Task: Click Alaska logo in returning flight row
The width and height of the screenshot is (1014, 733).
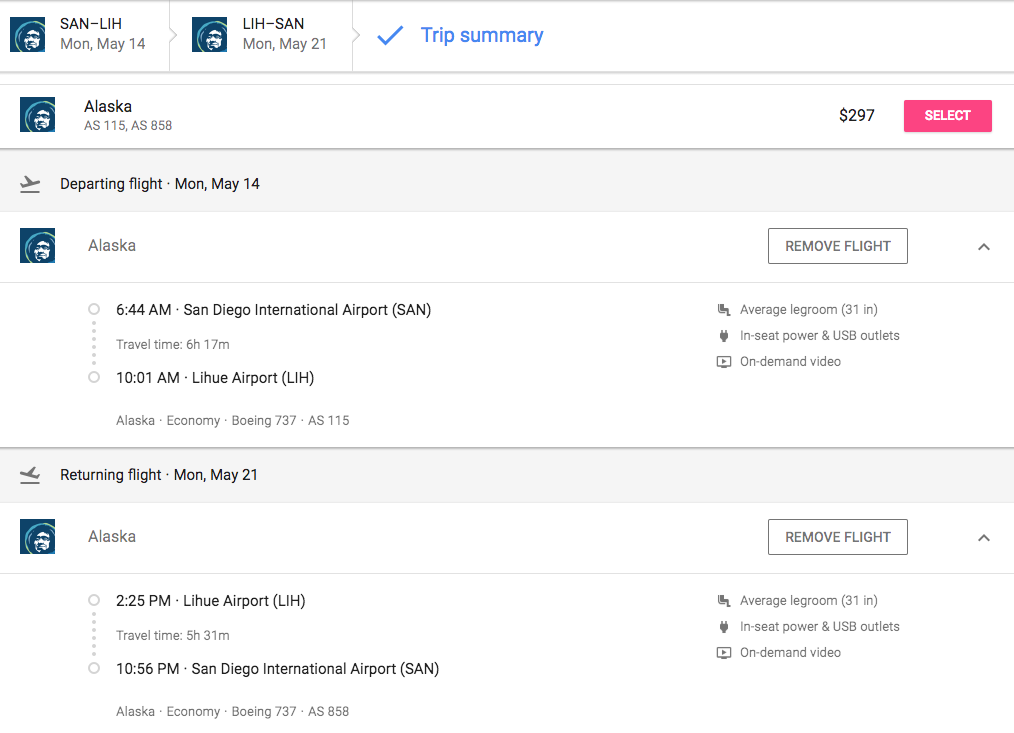Action: (37, 537)
